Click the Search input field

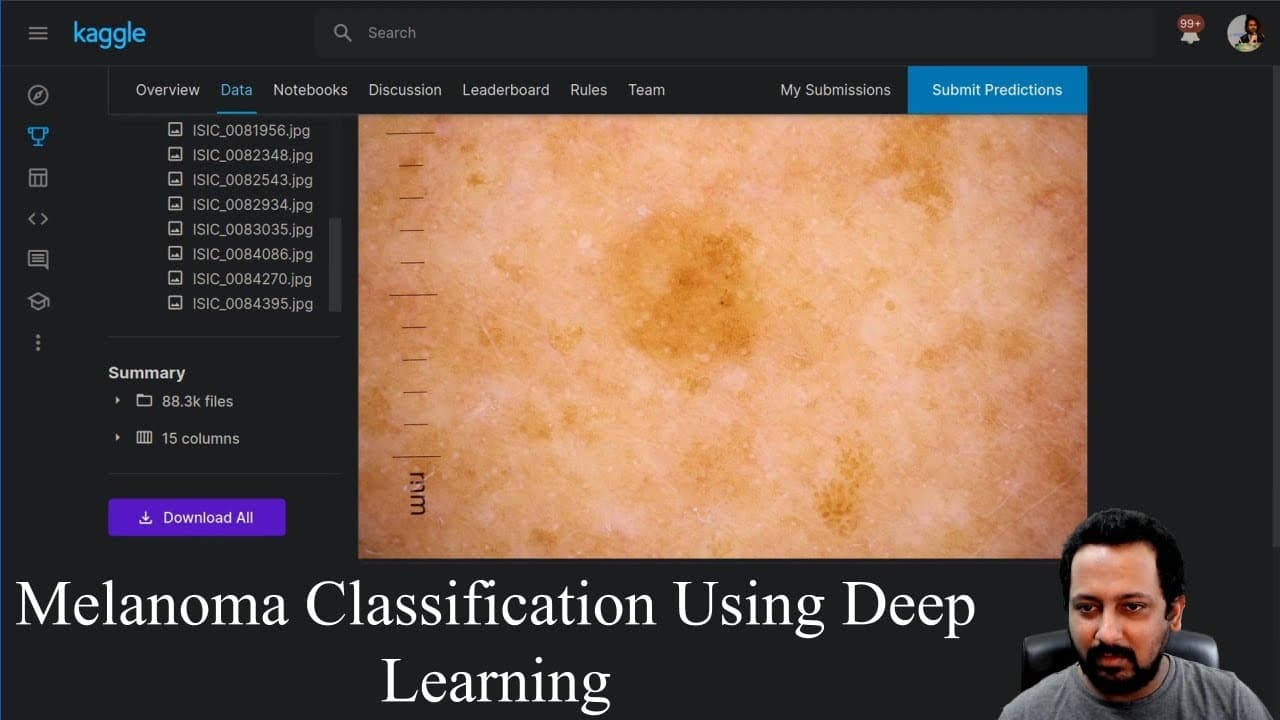(x=735, y=33)
